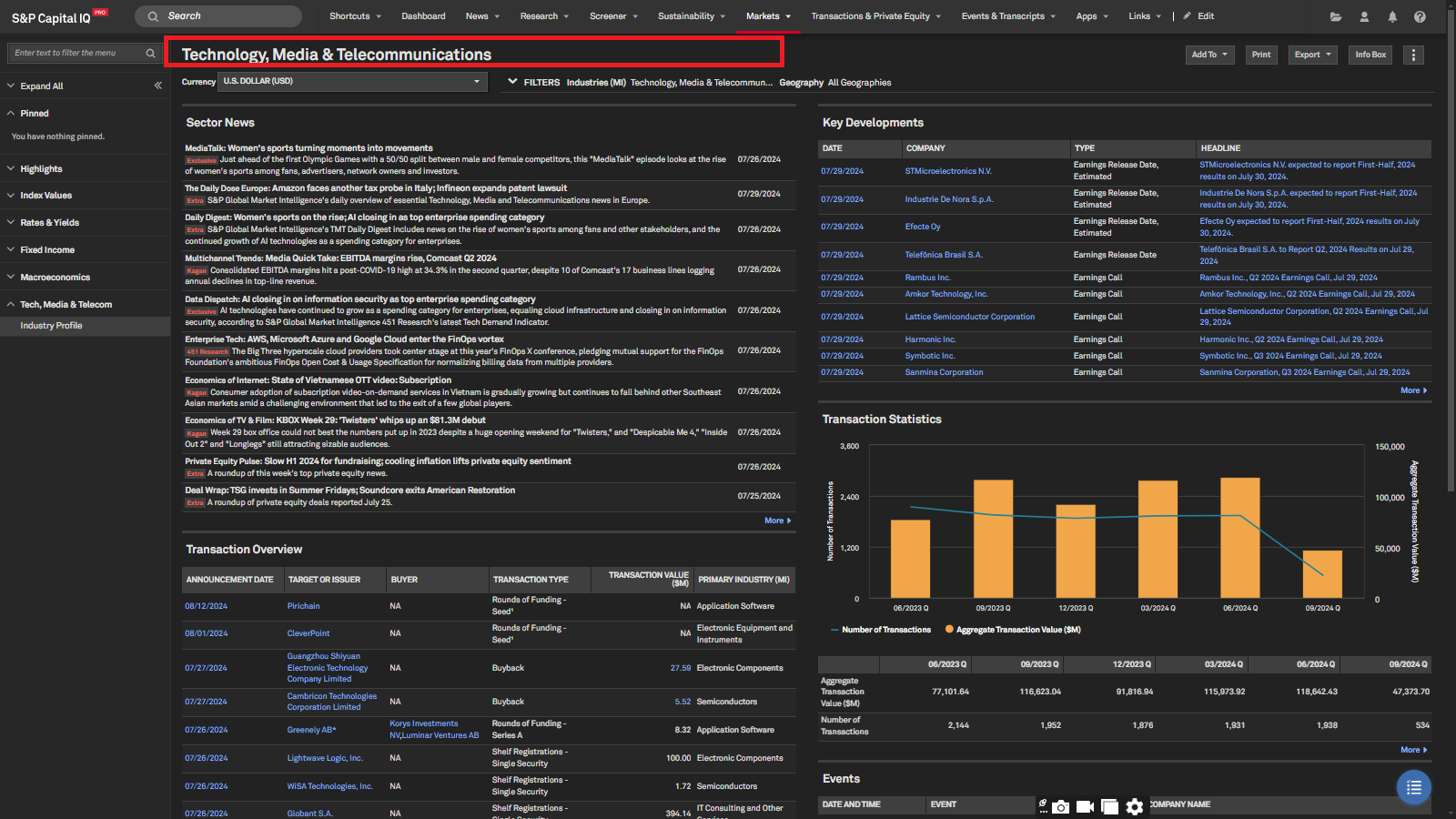
Task: Open the user profile icon
Action: tap(1364, 16)
